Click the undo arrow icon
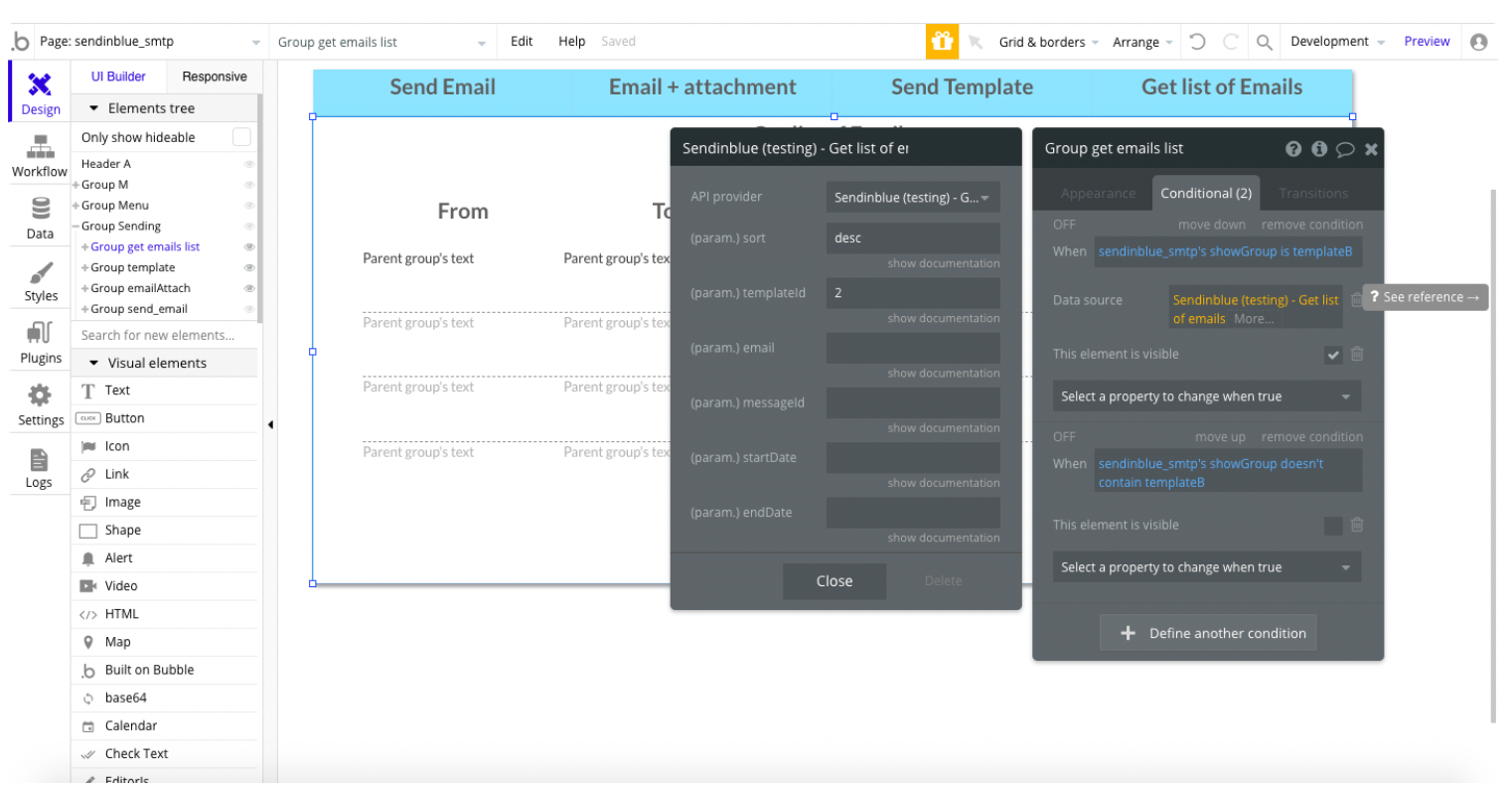 (1197, 42)
